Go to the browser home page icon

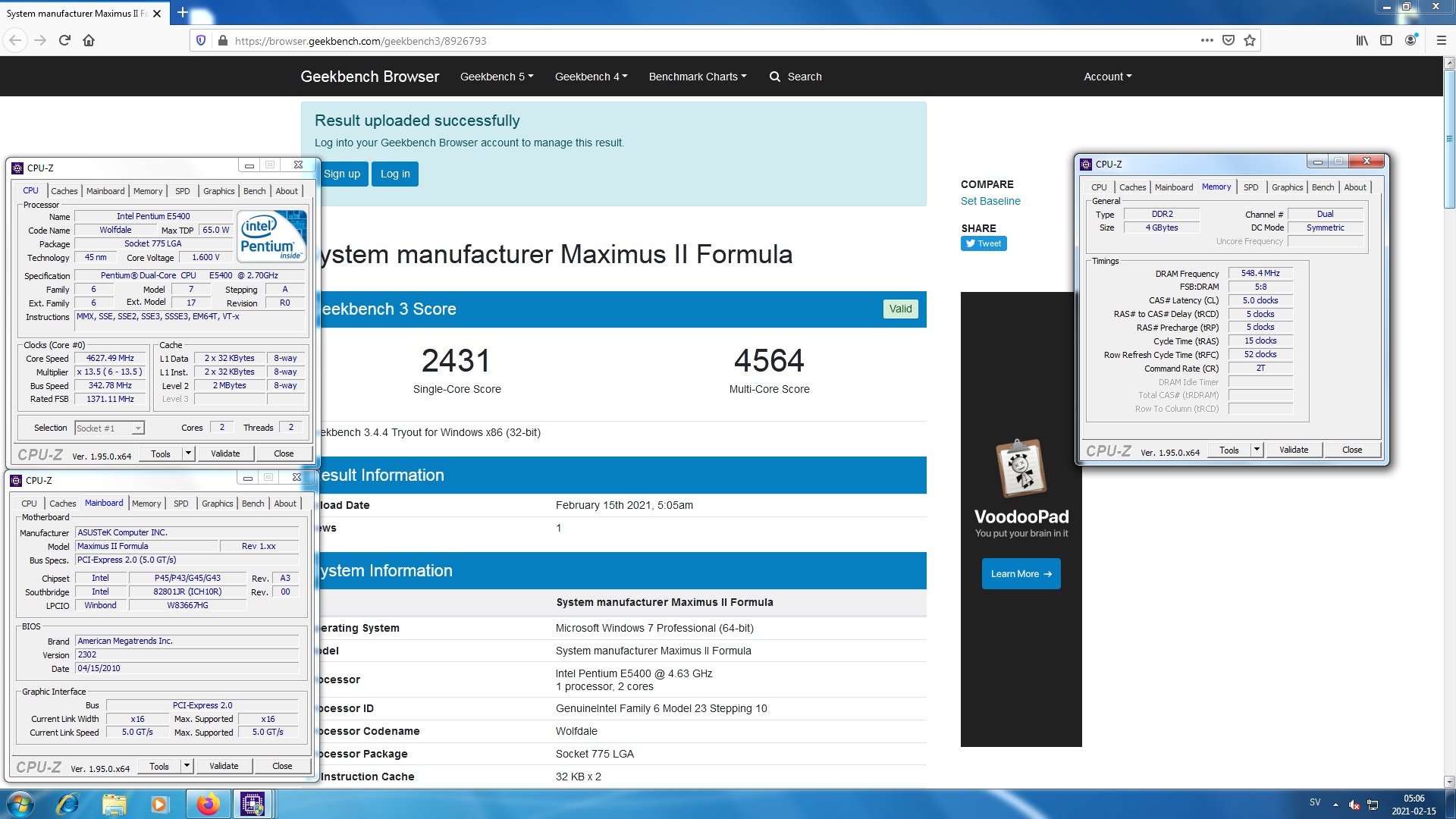pos(89,40)
